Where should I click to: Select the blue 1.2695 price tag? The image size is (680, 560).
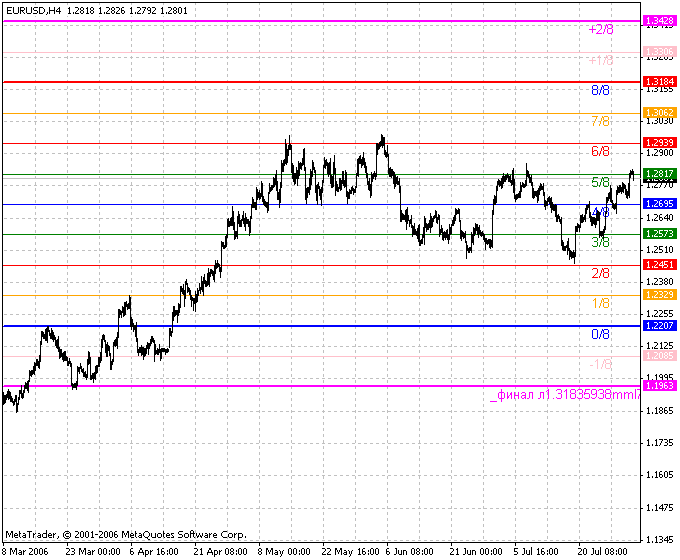coord(659,204)
